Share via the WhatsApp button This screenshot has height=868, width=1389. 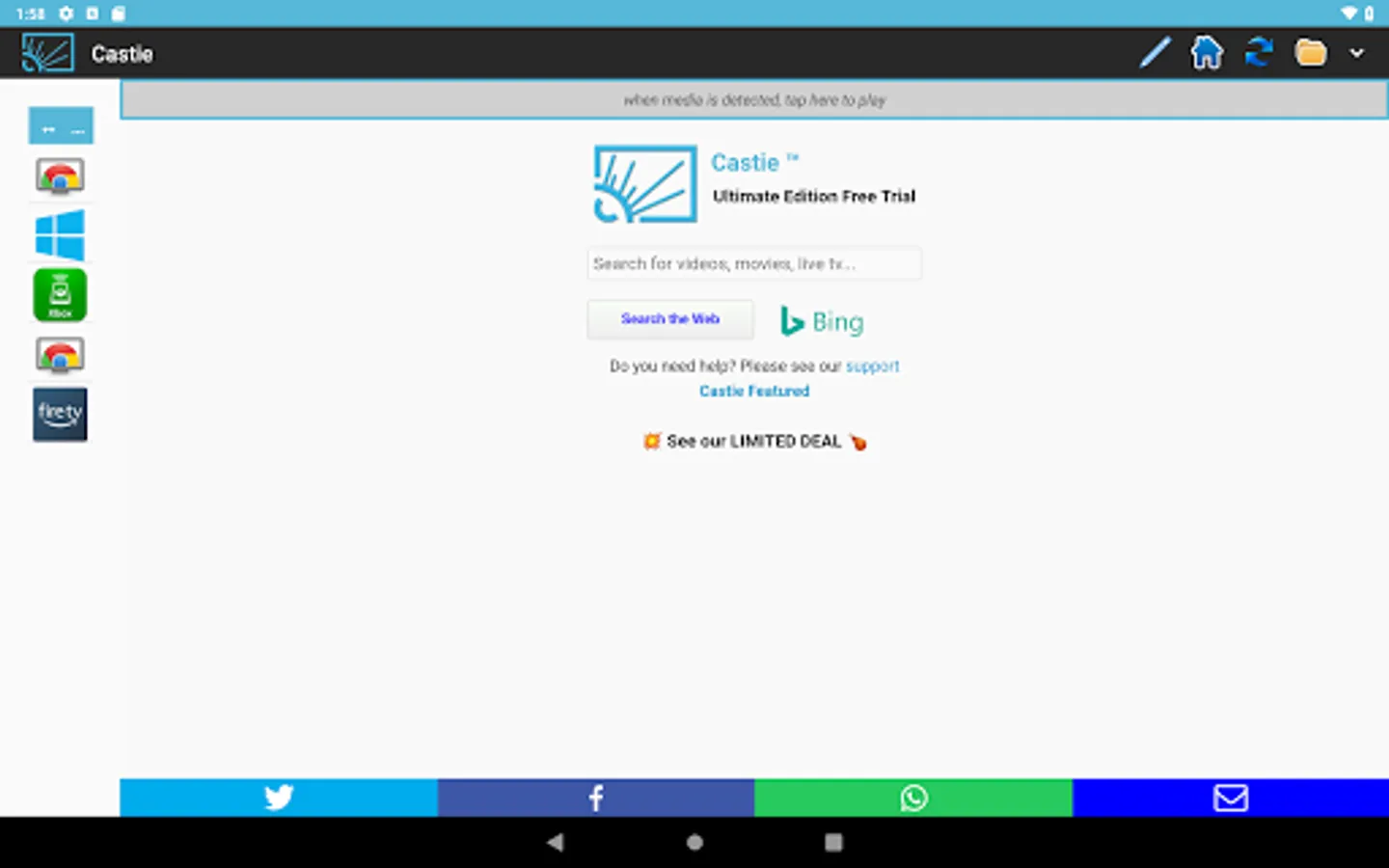[x=913, y=798]
